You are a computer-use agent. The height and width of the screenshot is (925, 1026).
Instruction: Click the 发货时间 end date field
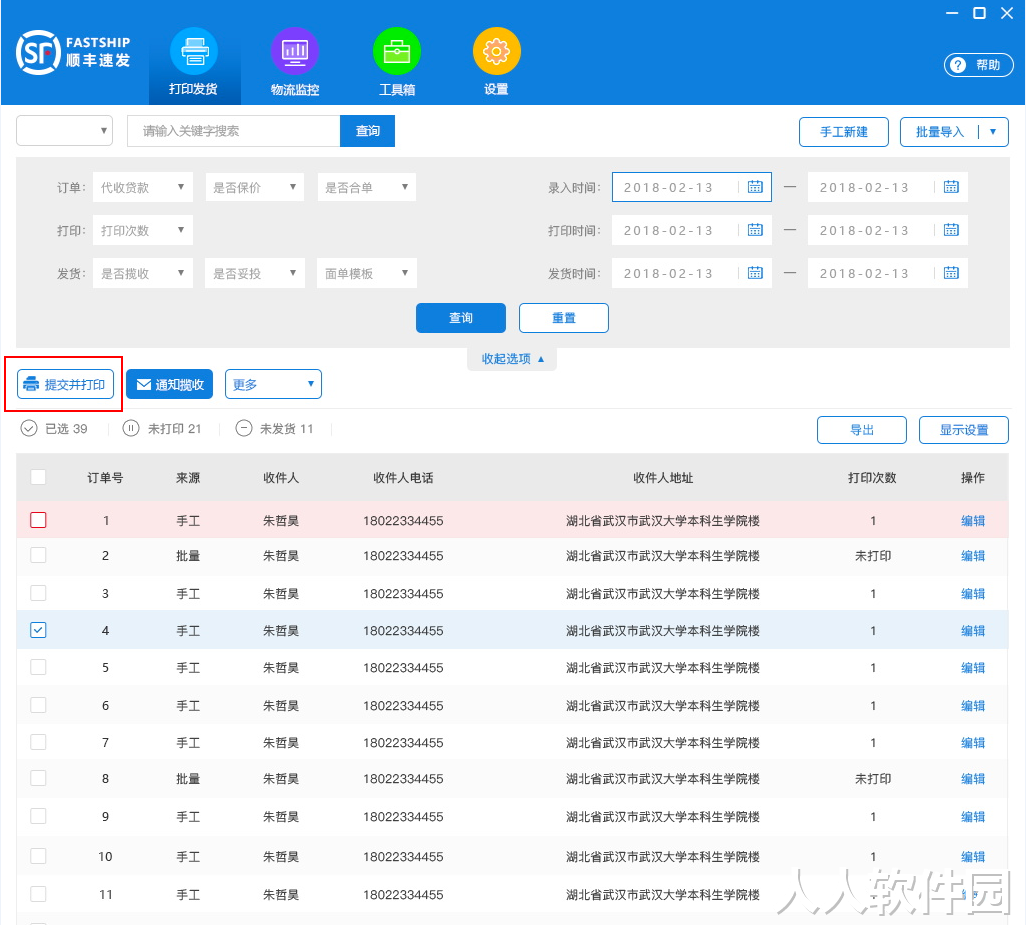coord(888,273)
